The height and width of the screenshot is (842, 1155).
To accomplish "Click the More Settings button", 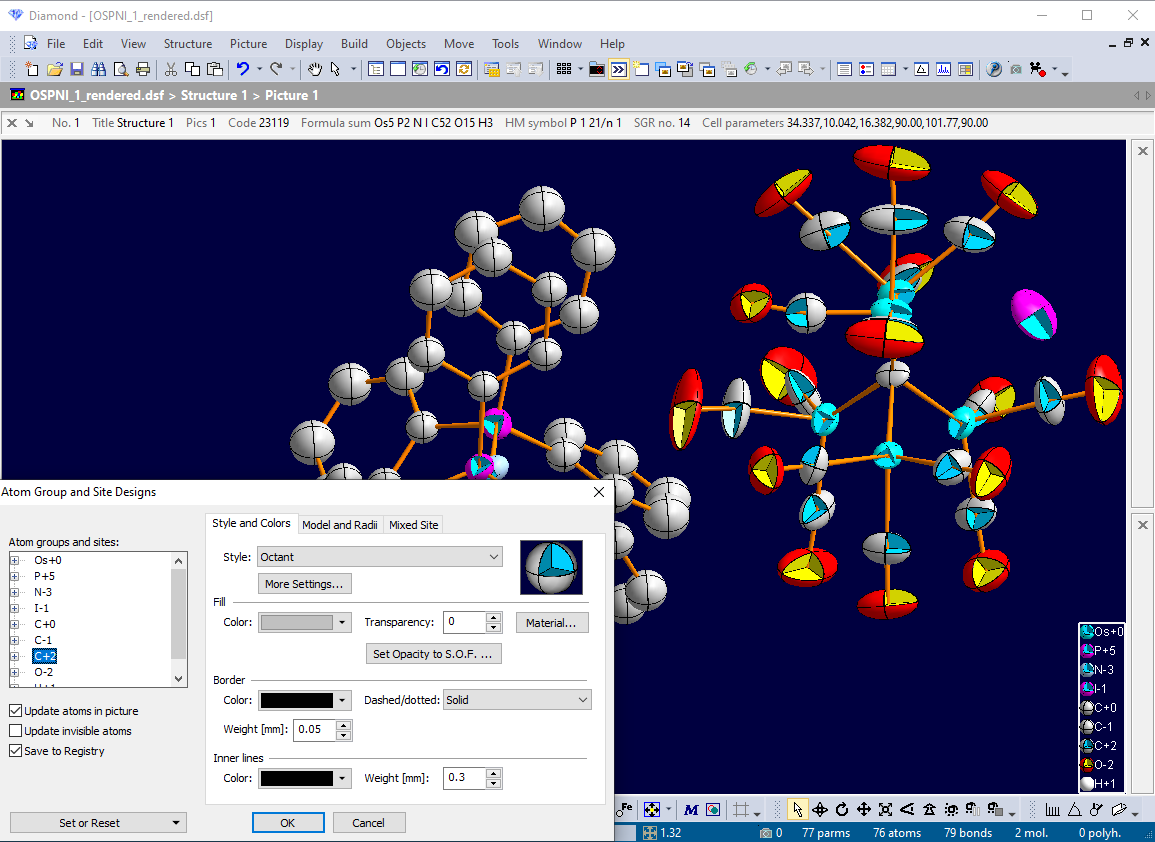I will click(x=305, y=583).
